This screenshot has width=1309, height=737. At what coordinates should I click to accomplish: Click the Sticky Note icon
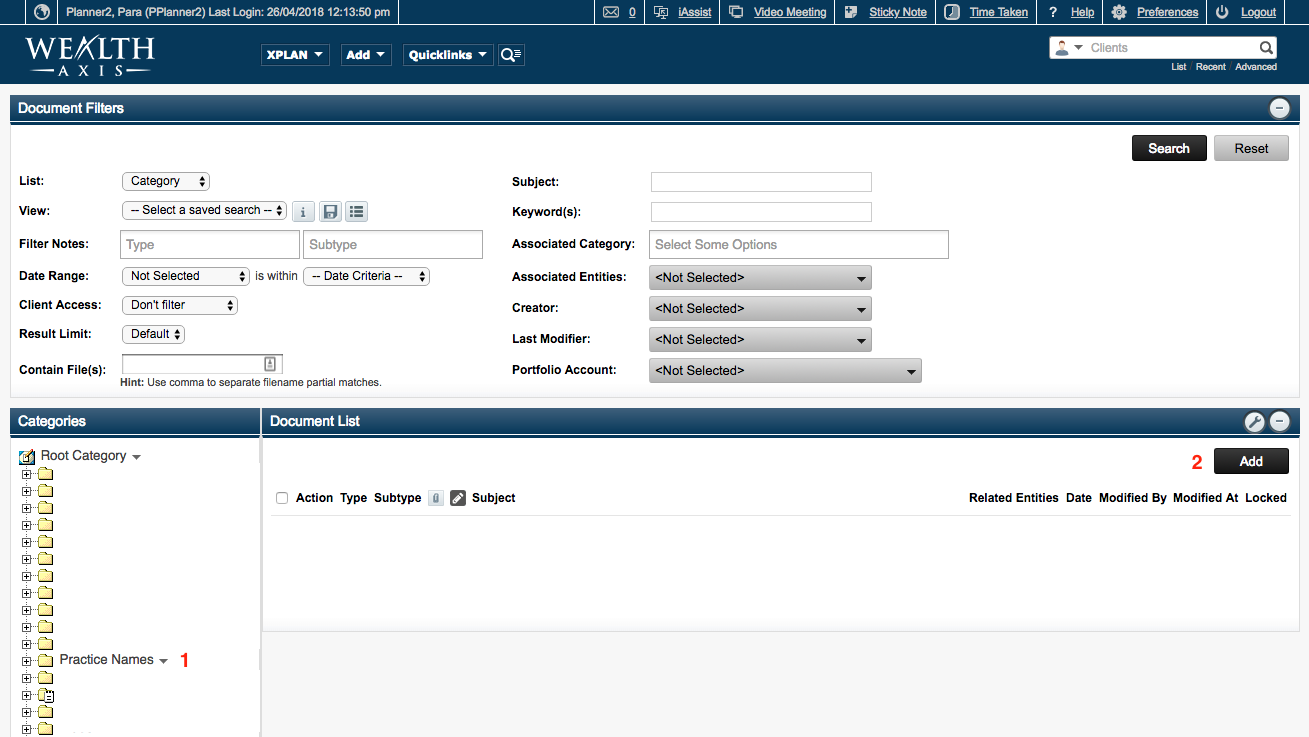[851, 12]
